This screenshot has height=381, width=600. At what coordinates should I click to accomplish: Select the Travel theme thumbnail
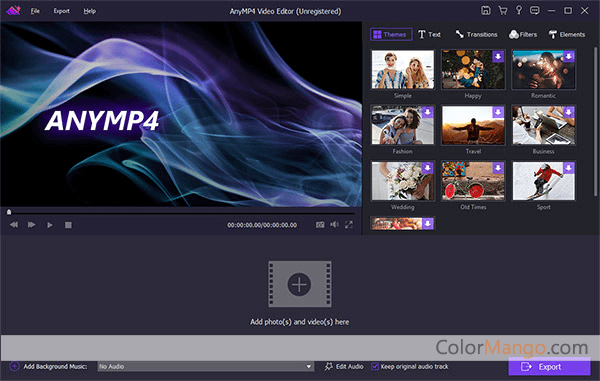473,125
